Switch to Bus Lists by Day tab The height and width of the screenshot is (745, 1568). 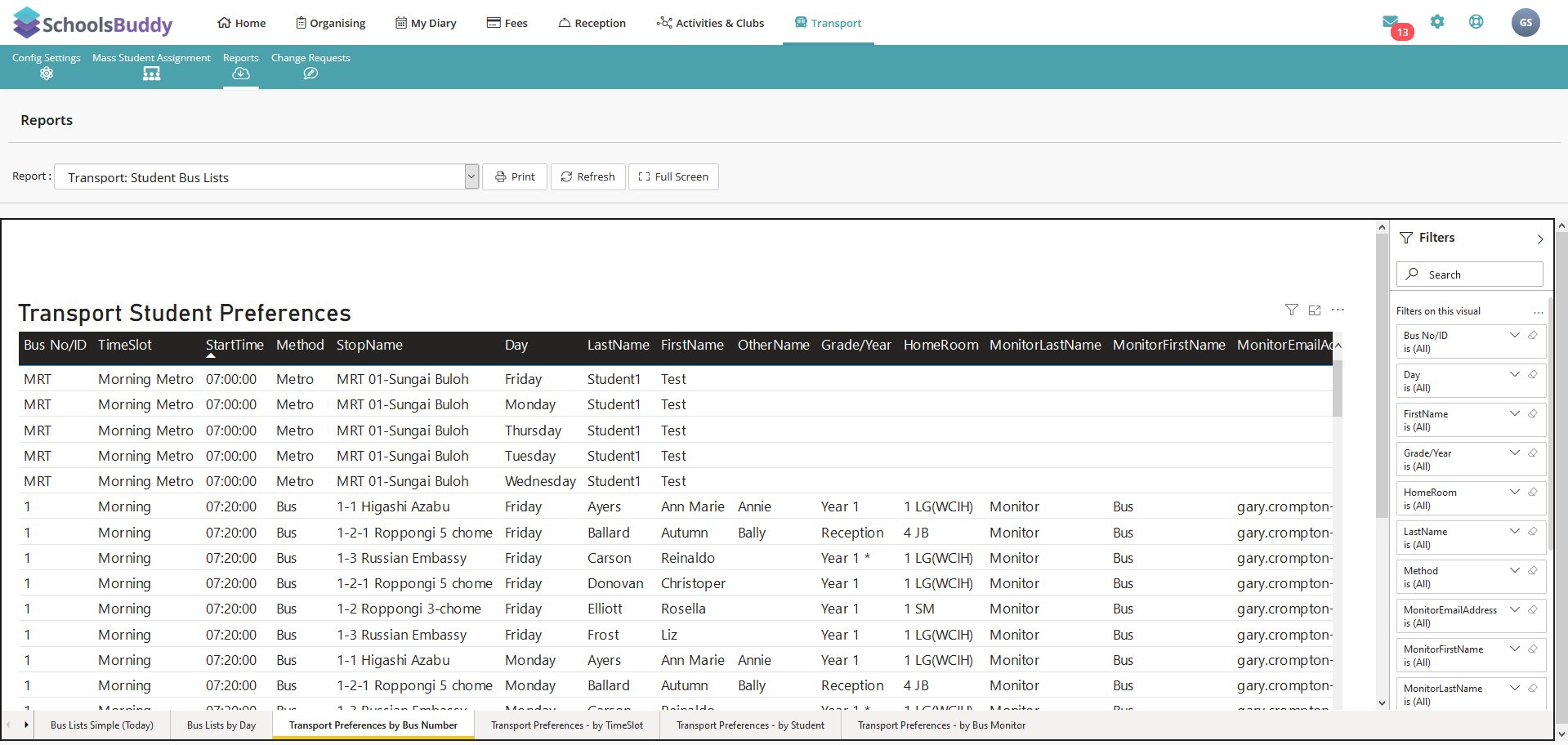pyautogui.click(x=221, y=725)
